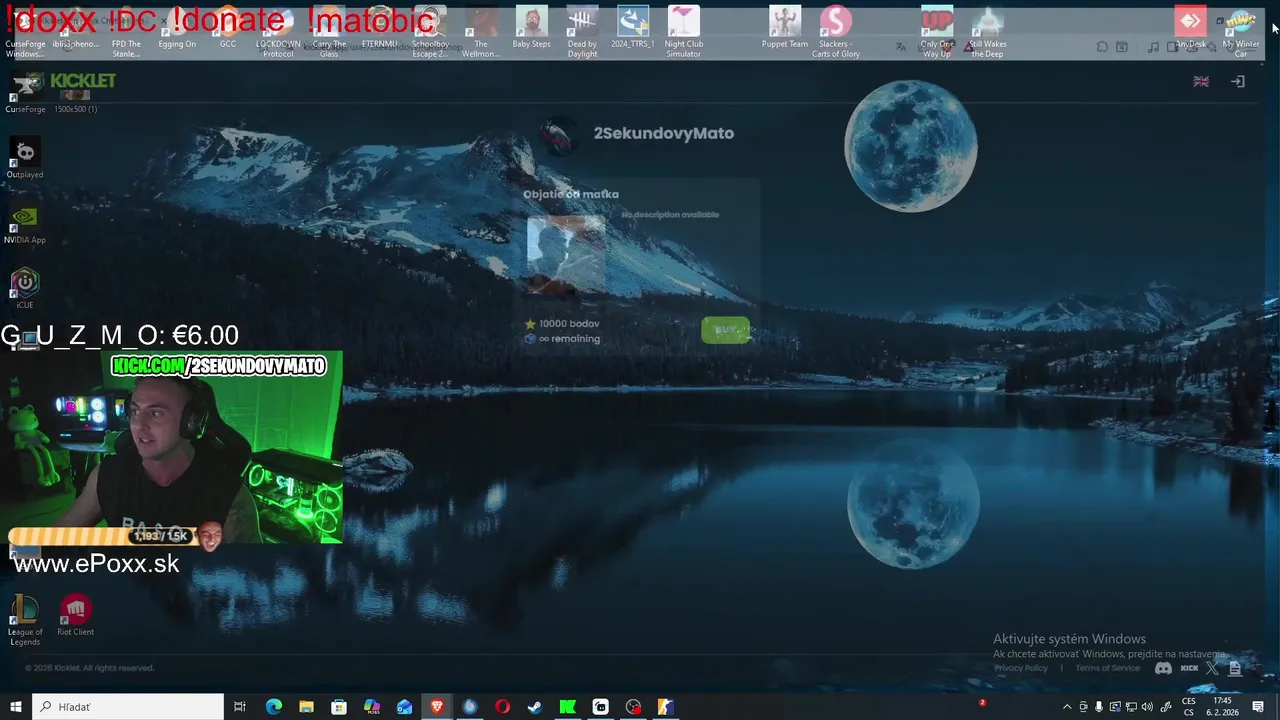
Task: Click the 2SekundovyMato channel name
Action: [664, 133]
